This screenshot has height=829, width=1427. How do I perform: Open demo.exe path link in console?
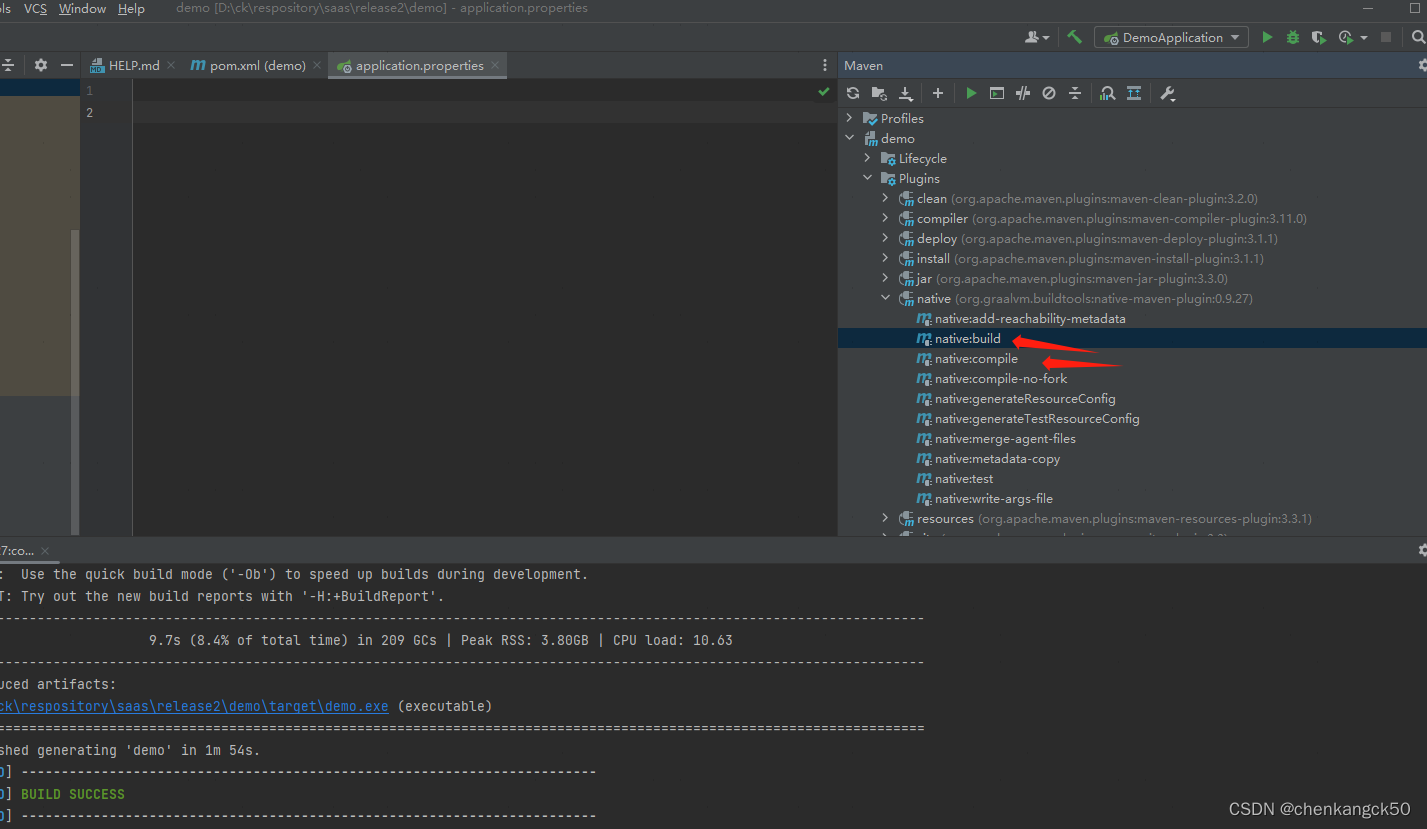194,706
